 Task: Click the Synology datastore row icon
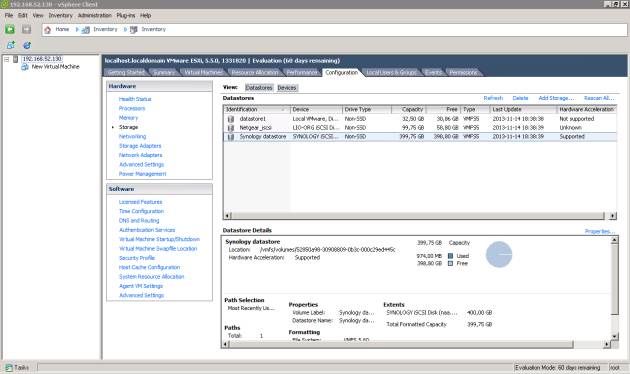coord(231,137)
